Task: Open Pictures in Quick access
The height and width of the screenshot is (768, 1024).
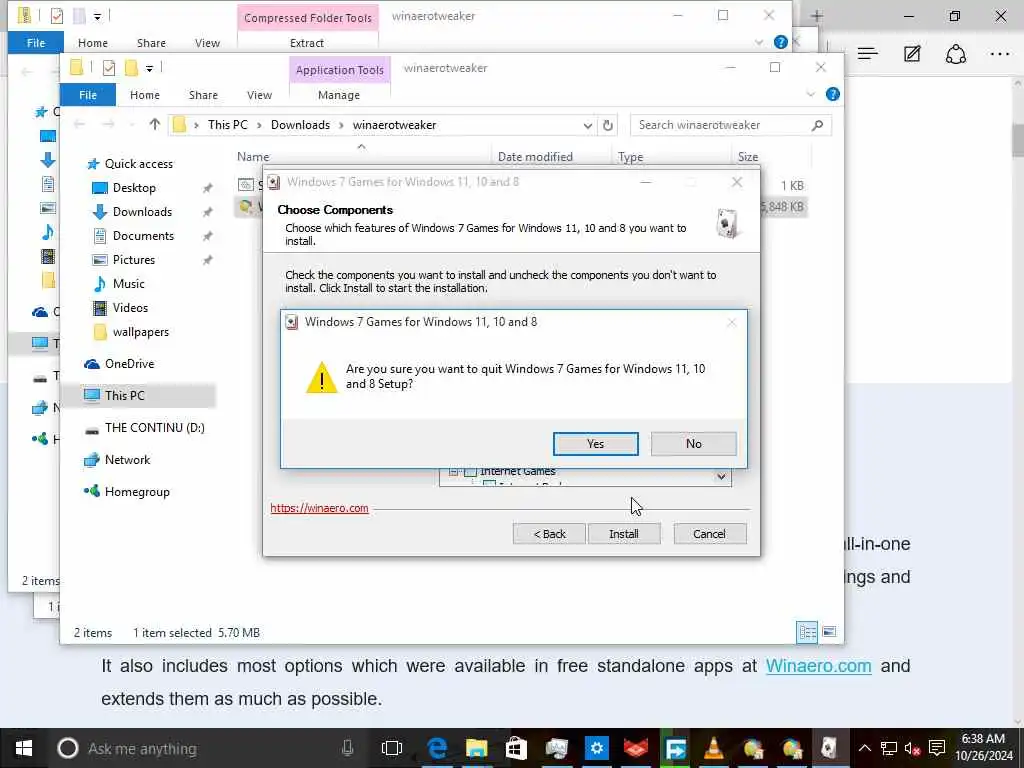Action: 134,260
